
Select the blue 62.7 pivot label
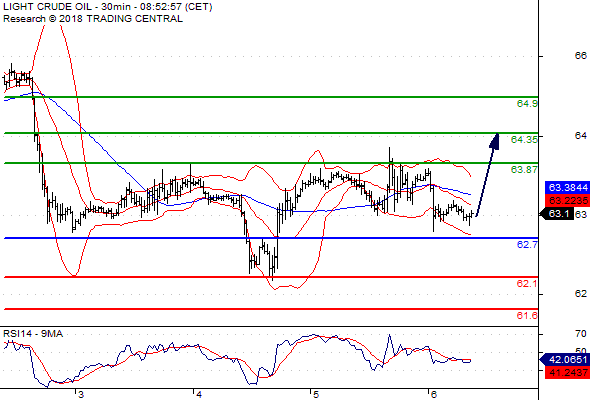(527, 245)
